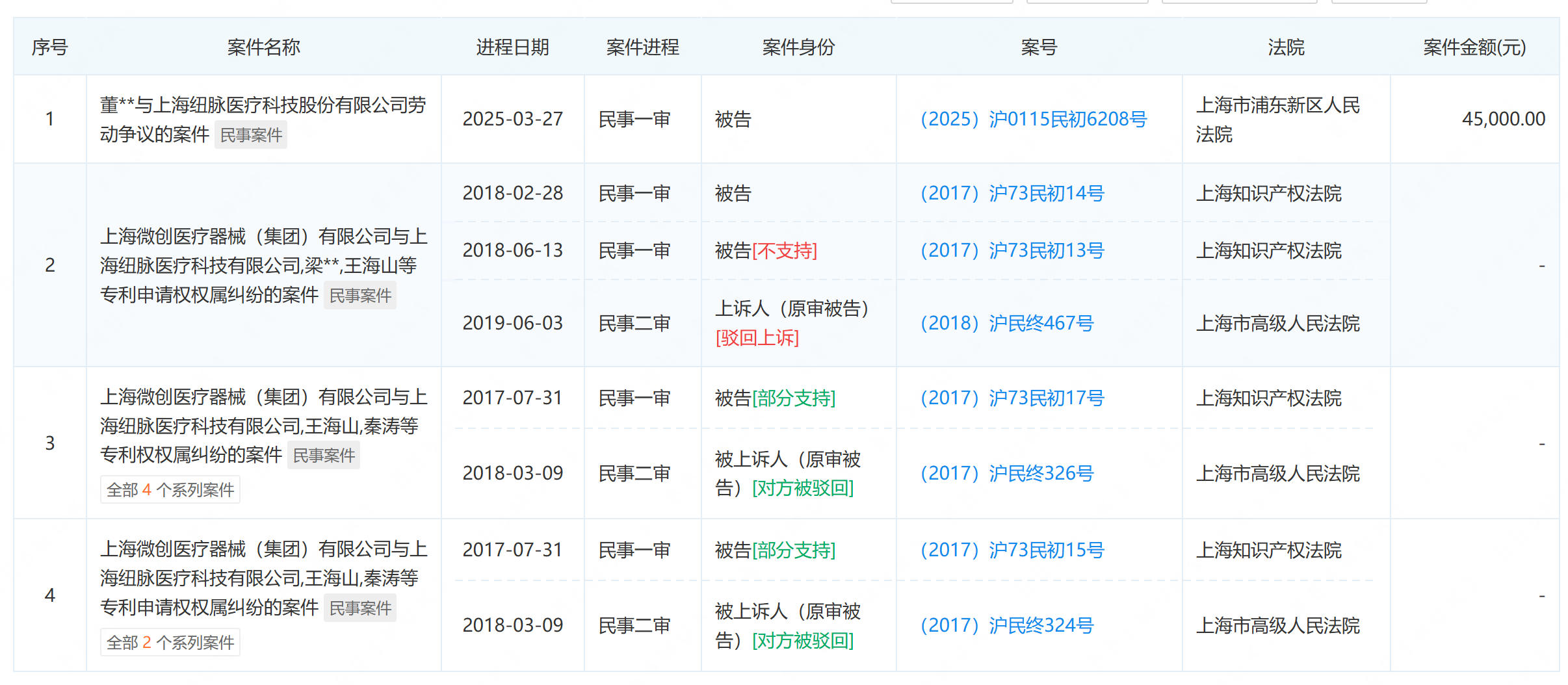
Task: Show all 2 series cases button
Action: 170,642
